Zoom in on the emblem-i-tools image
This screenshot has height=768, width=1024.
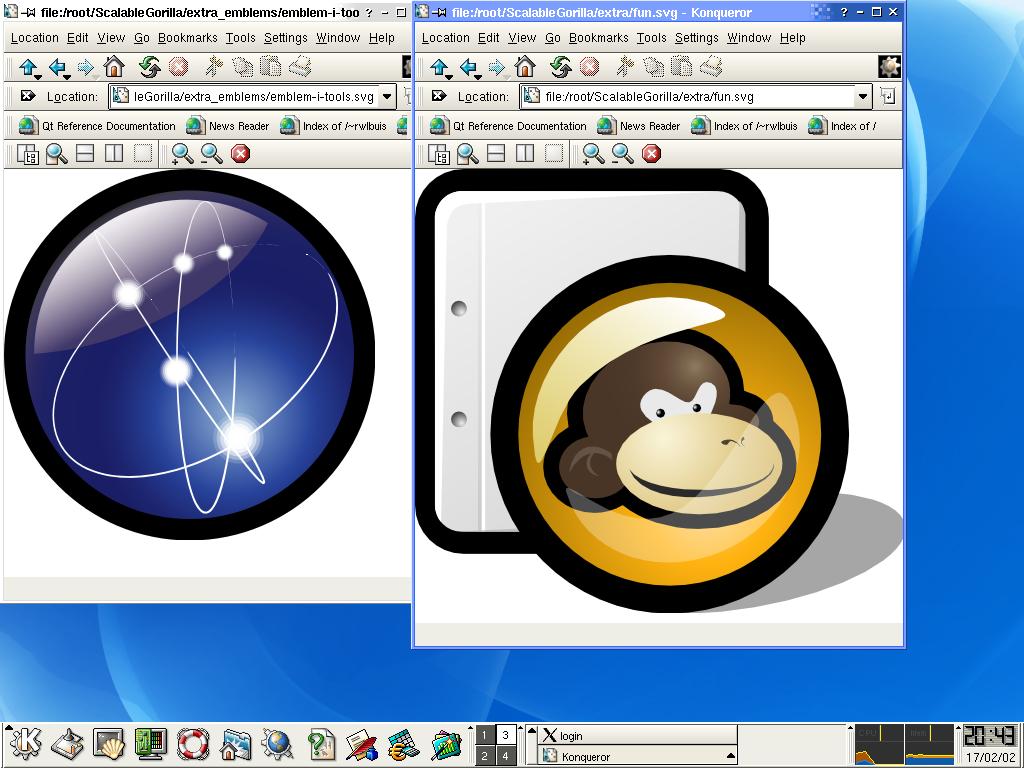coord(182,154)
